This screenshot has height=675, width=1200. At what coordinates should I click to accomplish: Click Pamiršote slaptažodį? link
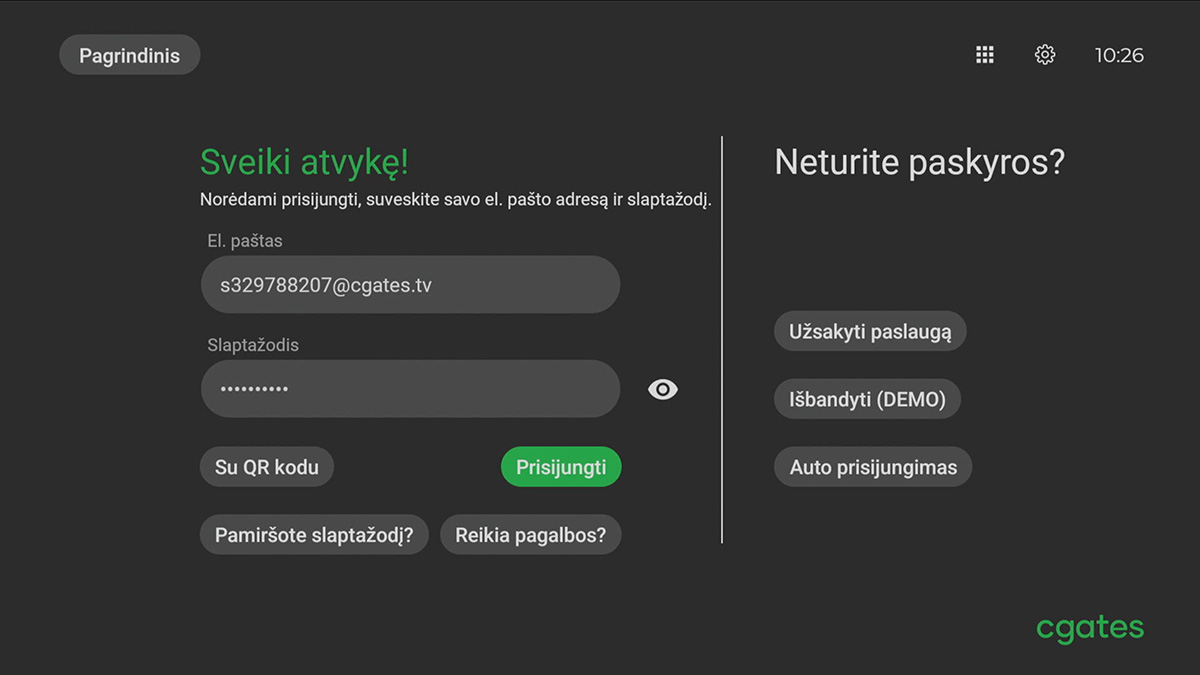(314, 534)
